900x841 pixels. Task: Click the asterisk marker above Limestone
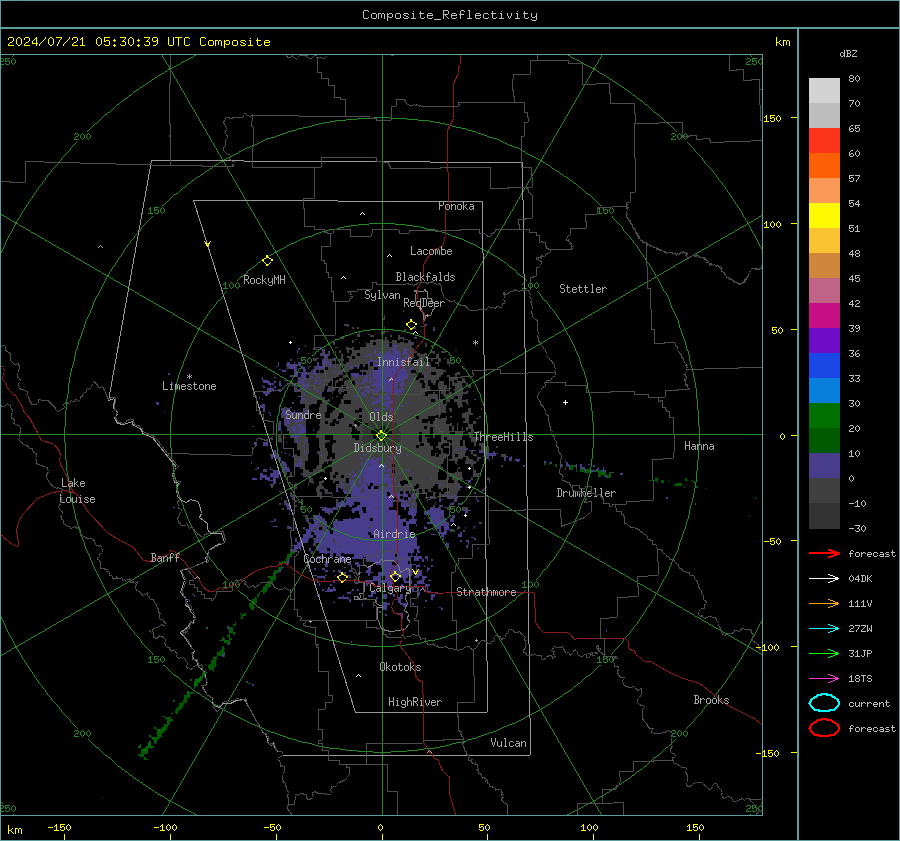189,377
